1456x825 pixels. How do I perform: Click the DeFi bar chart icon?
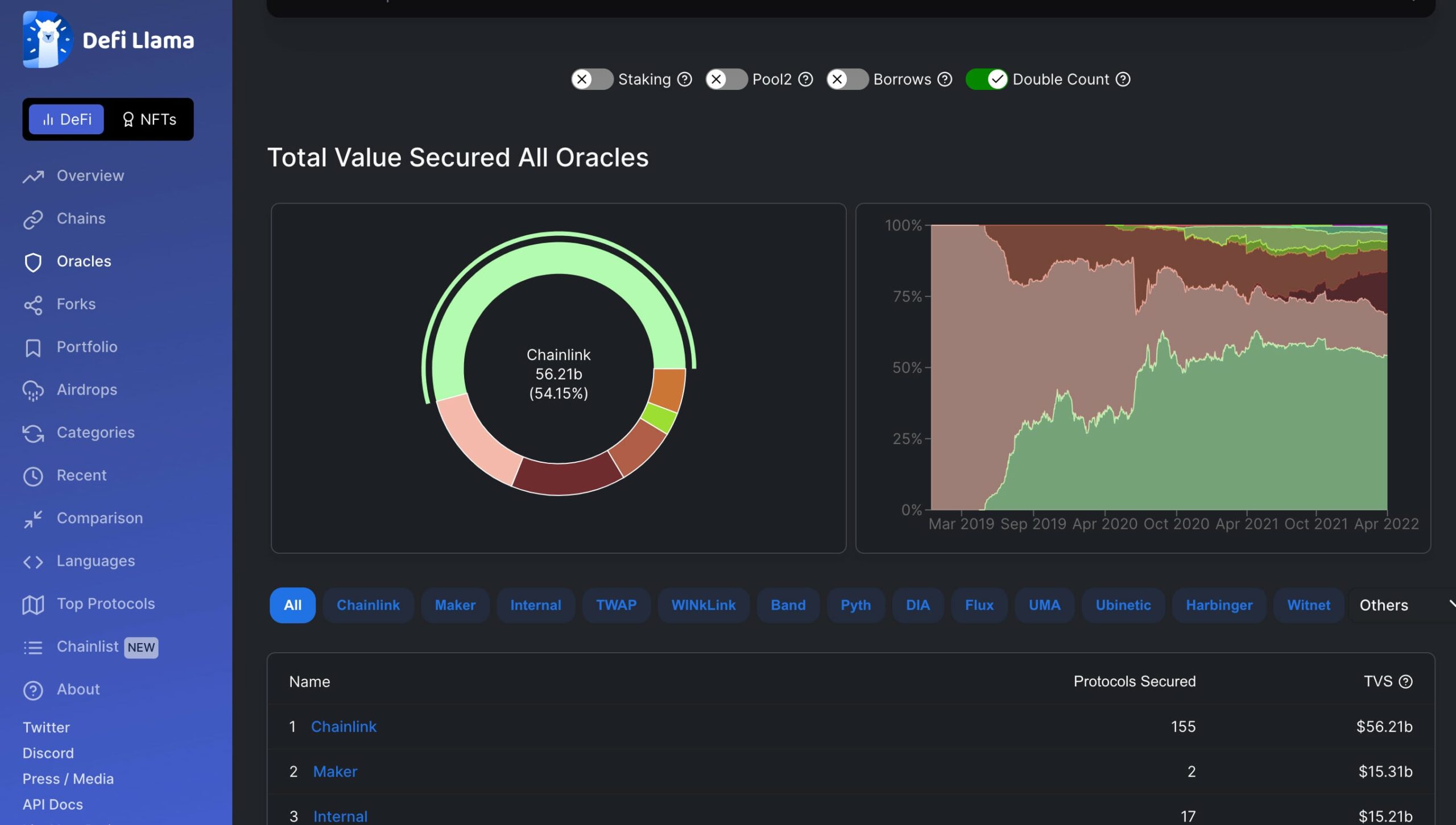pyautogui.click(x=48, y=119)
